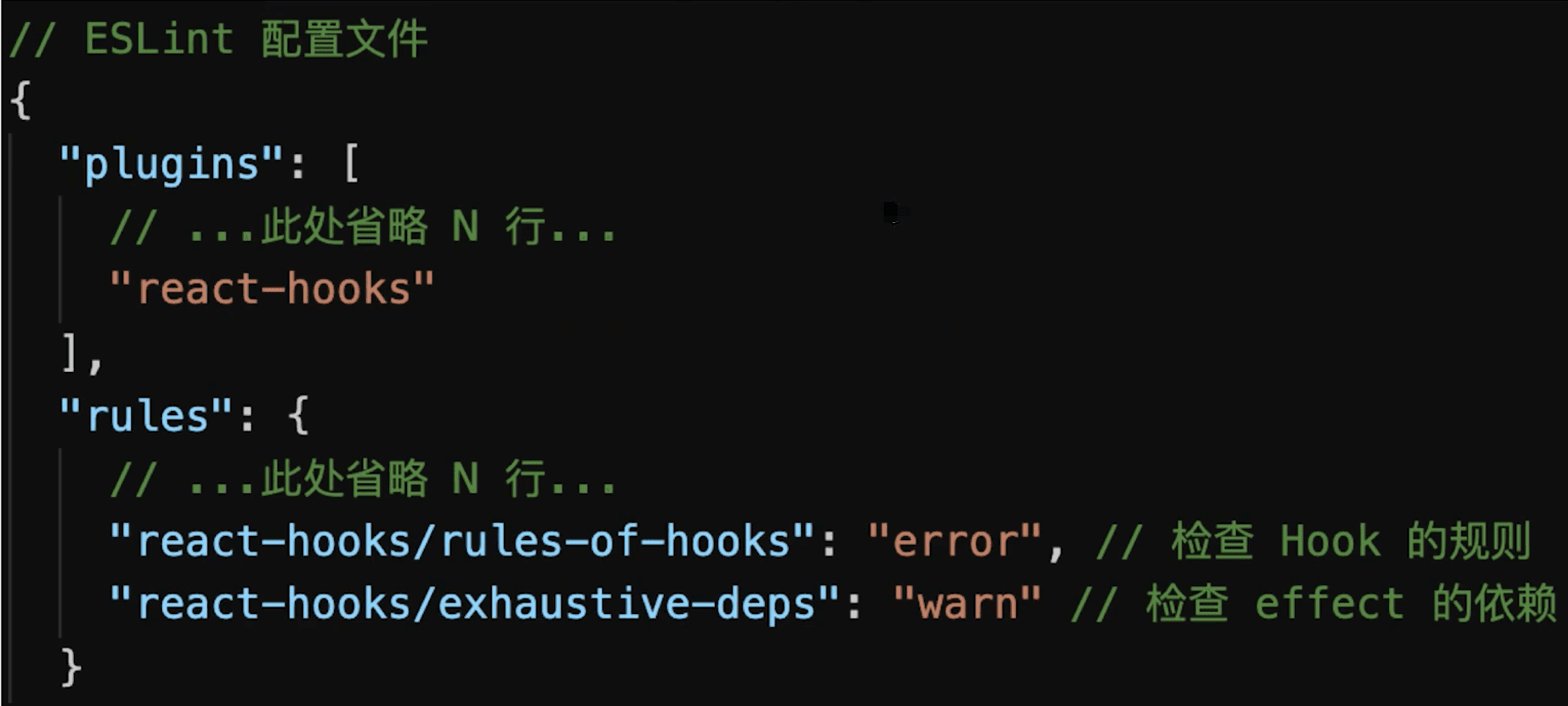Click the small dark cursor mark right of plugins
This screenshot has height=706, width=1568.
(x=892, y=212)
